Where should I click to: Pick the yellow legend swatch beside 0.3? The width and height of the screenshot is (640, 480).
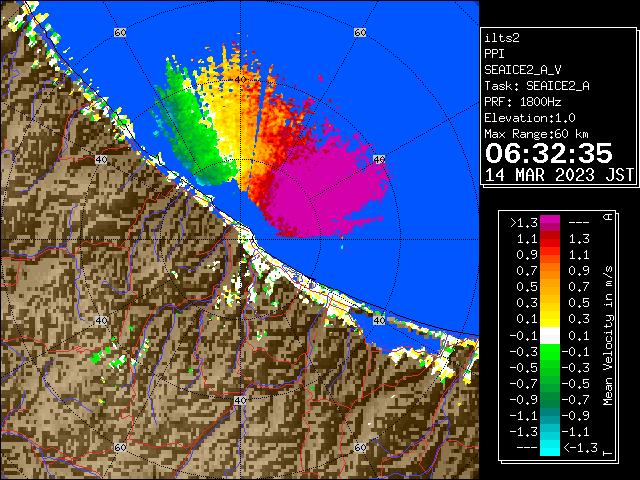[x=550, y=318]
